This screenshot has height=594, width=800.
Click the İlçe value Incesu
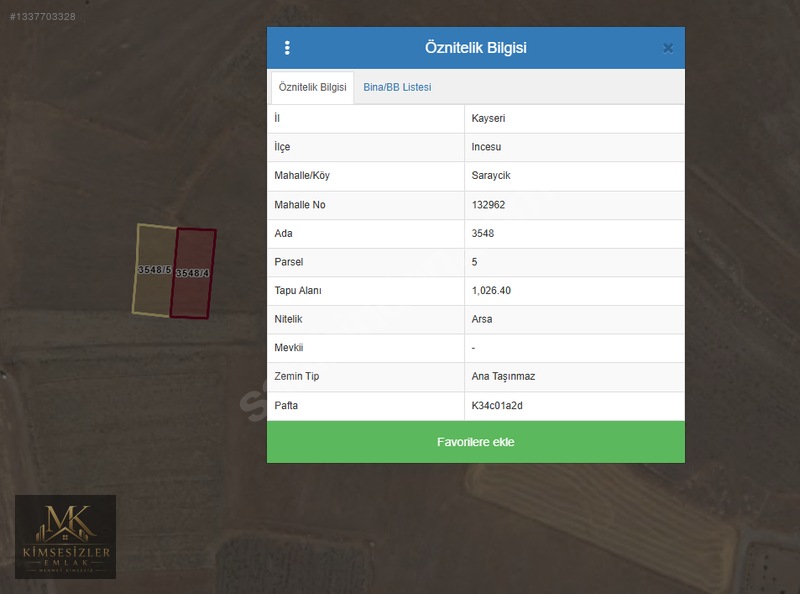coord(486,147)
